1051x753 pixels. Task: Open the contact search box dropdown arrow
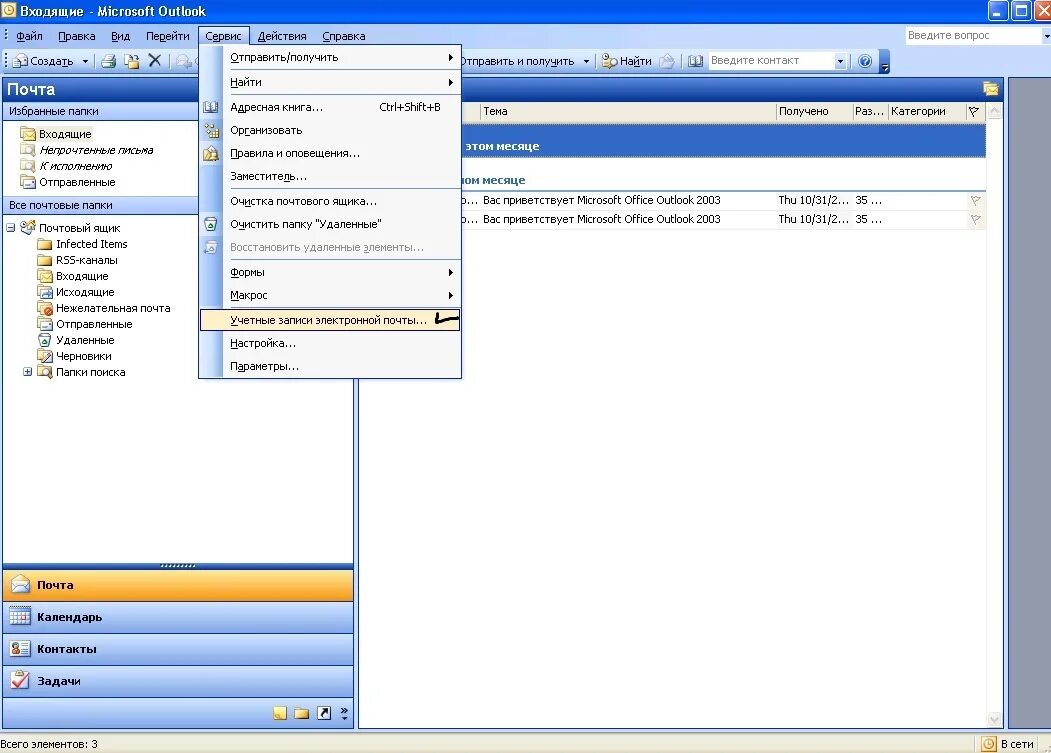point(840,61)
